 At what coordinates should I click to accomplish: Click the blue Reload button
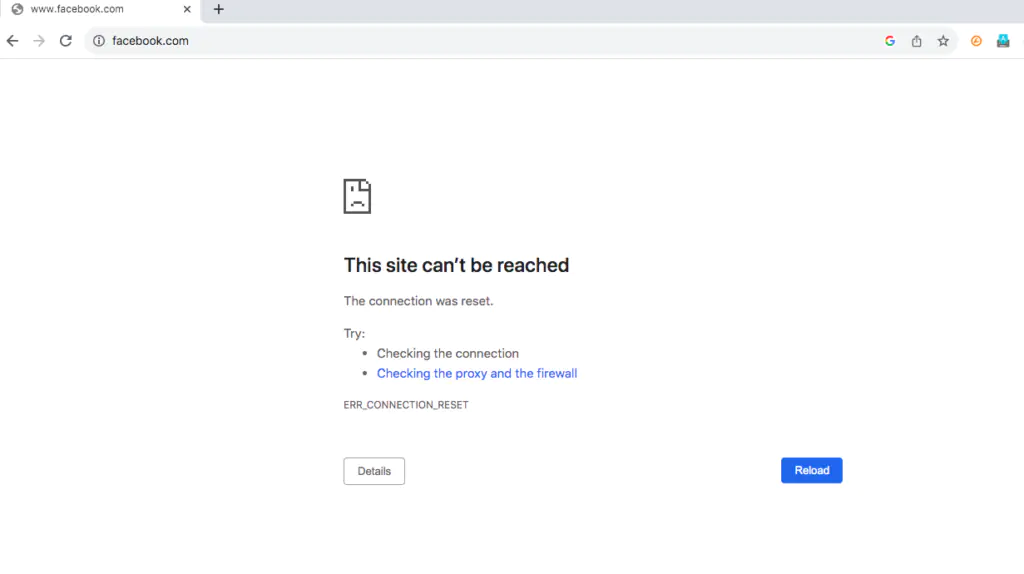(812, 470)
